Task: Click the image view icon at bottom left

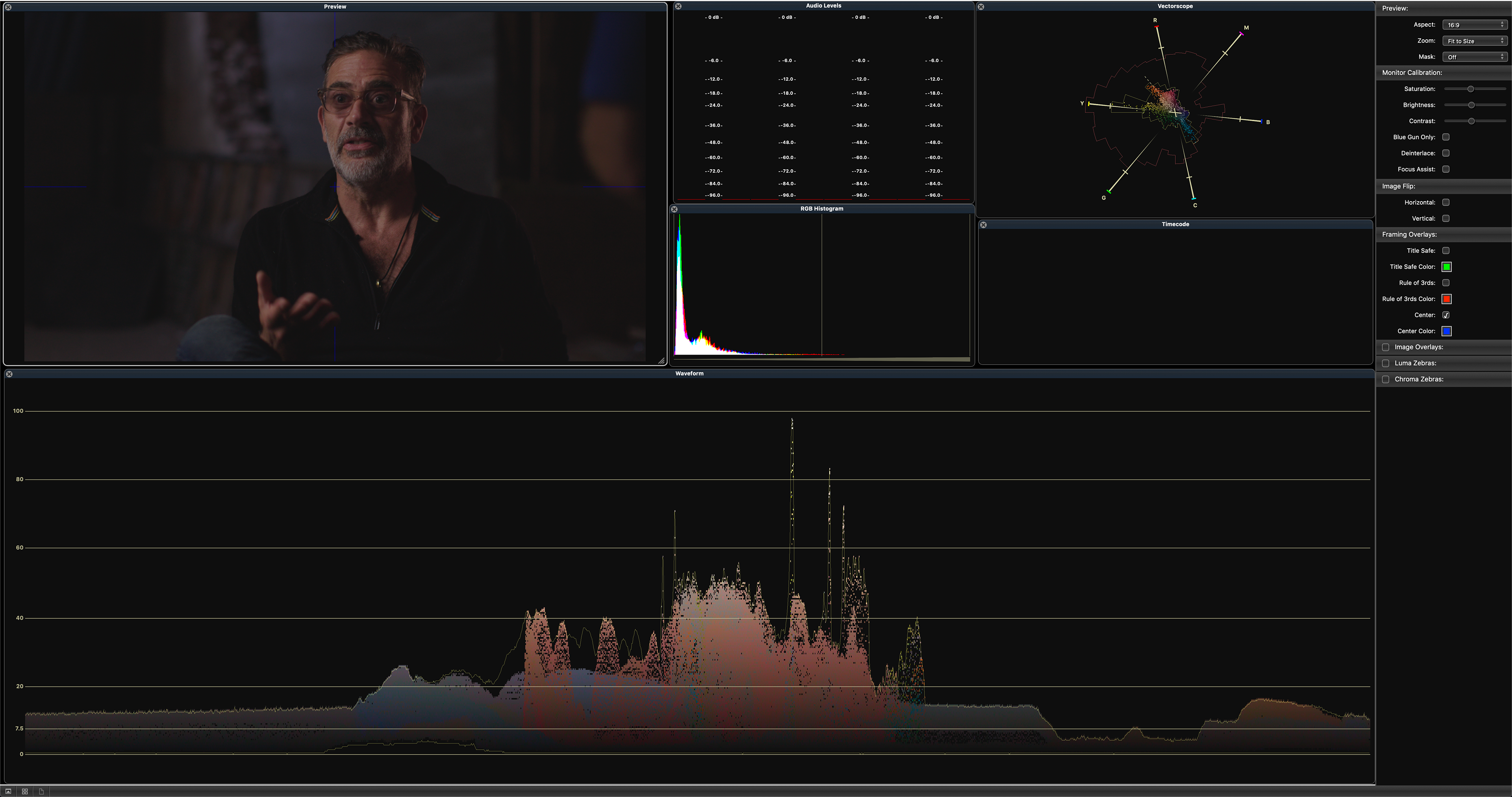Action: tap(8, 791)
